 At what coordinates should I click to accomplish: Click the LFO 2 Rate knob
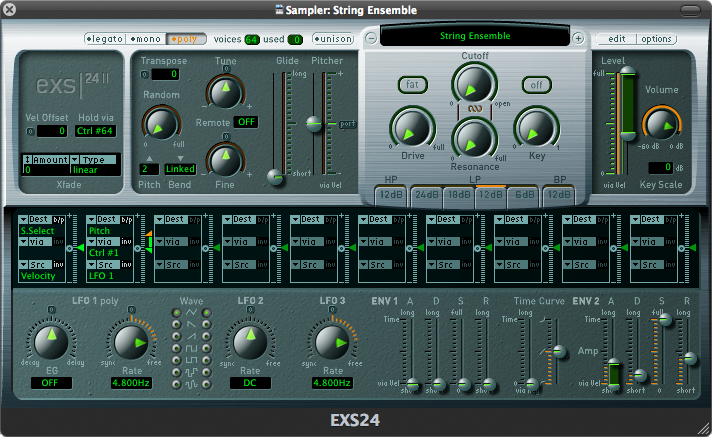click(250, 342)
